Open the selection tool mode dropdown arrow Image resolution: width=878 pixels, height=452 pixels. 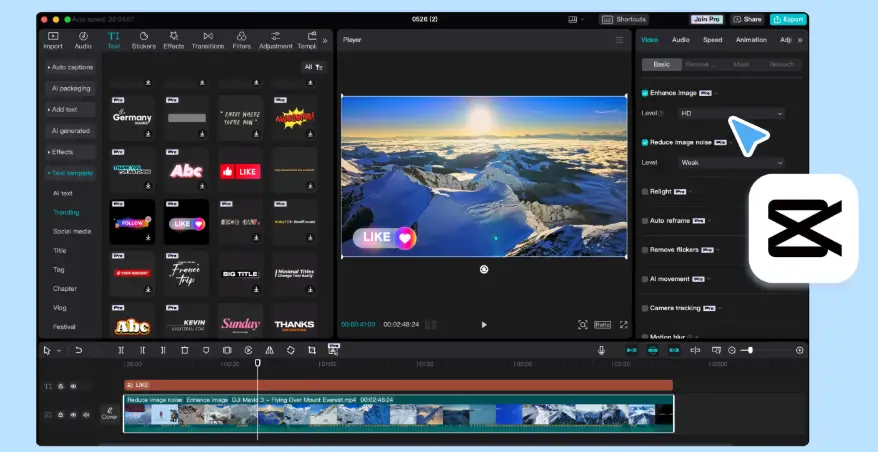[x=59, y=351]
